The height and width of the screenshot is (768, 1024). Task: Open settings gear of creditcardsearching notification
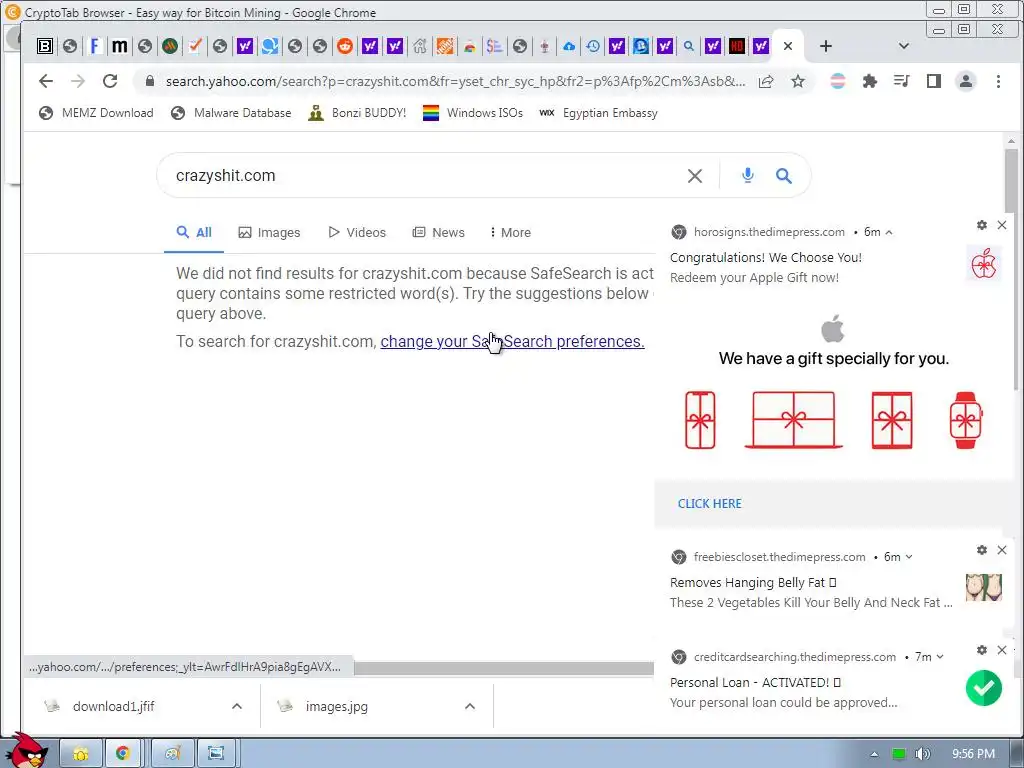(982, 650)
